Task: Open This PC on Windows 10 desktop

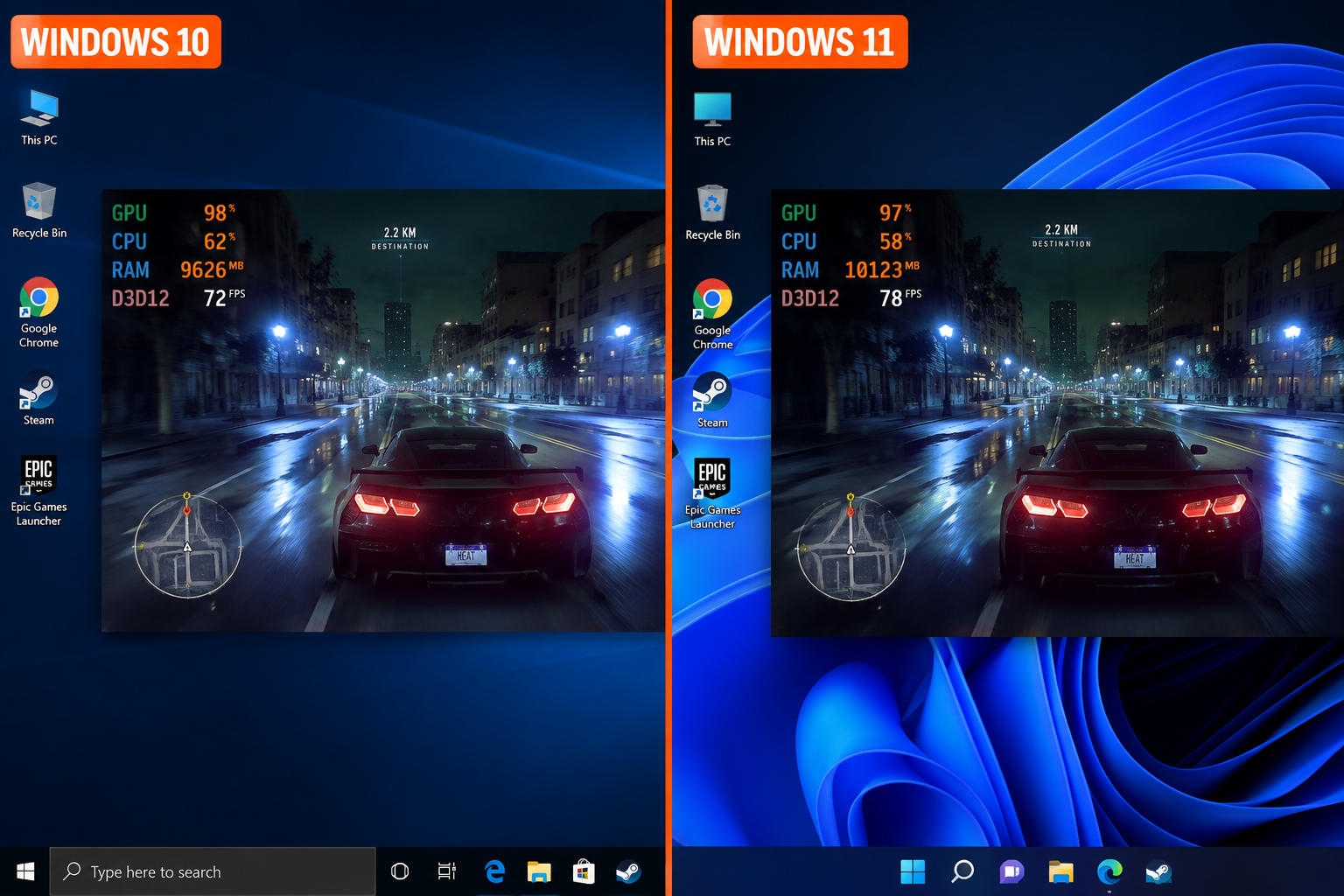Action: coord(39,117)
